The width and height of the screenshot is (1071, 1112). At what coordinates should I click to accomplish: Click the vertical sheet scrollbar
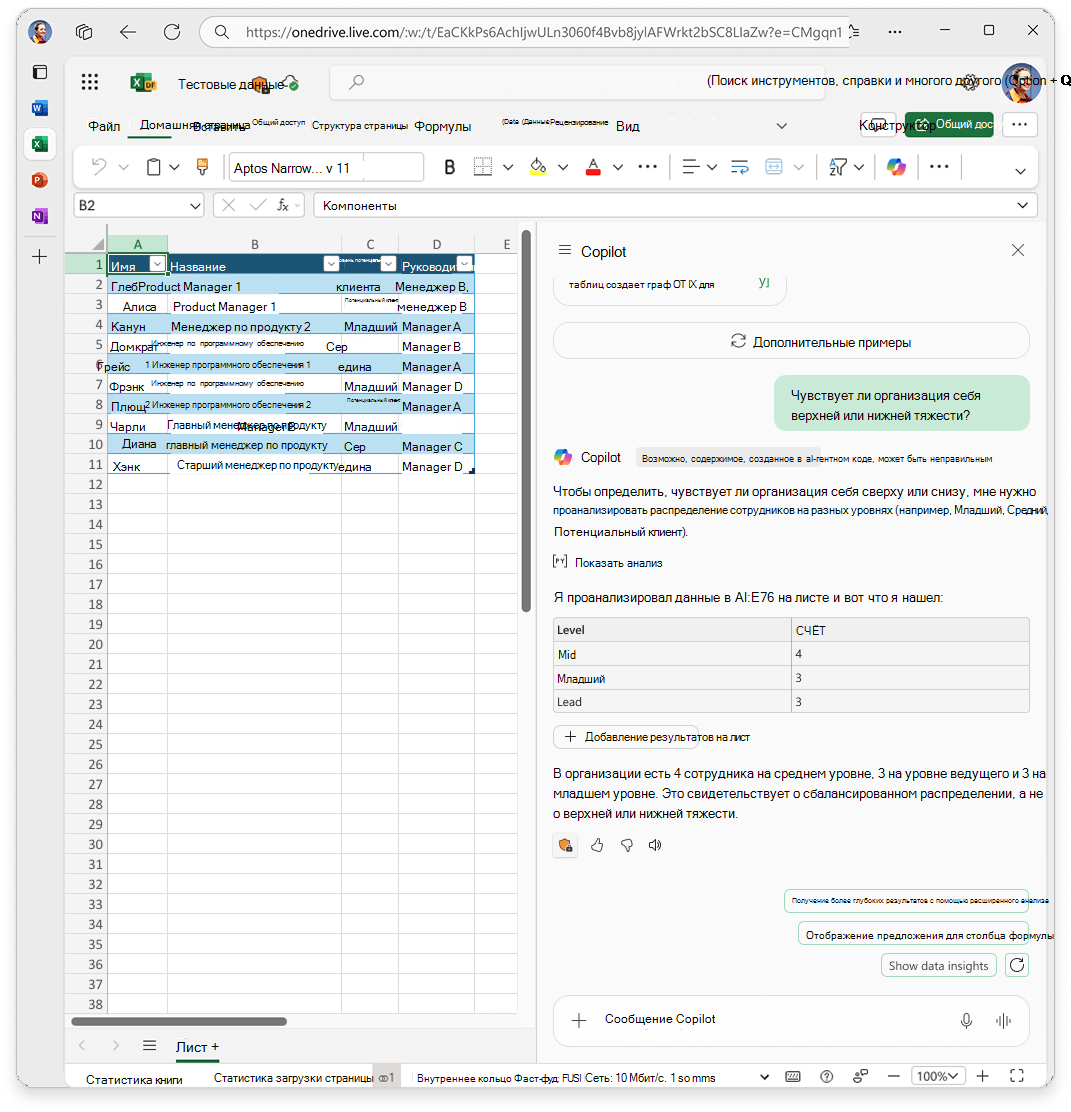(x=526, y=421)
